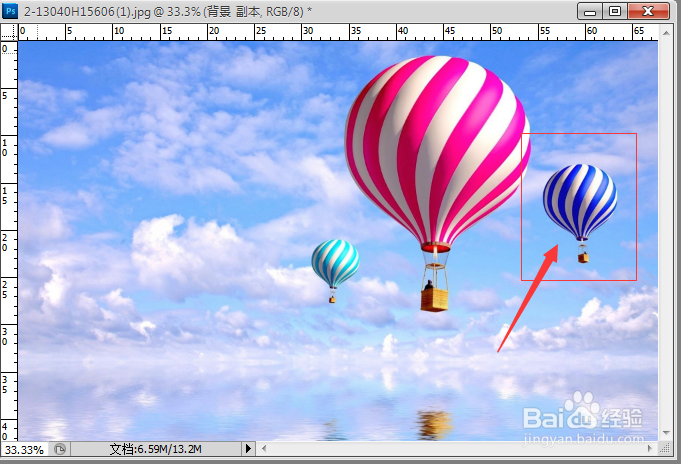The height and width of the screenshot is (464, 681).
Task: Click the 33.33% zoom level field
Action: (x=24, y=450)
